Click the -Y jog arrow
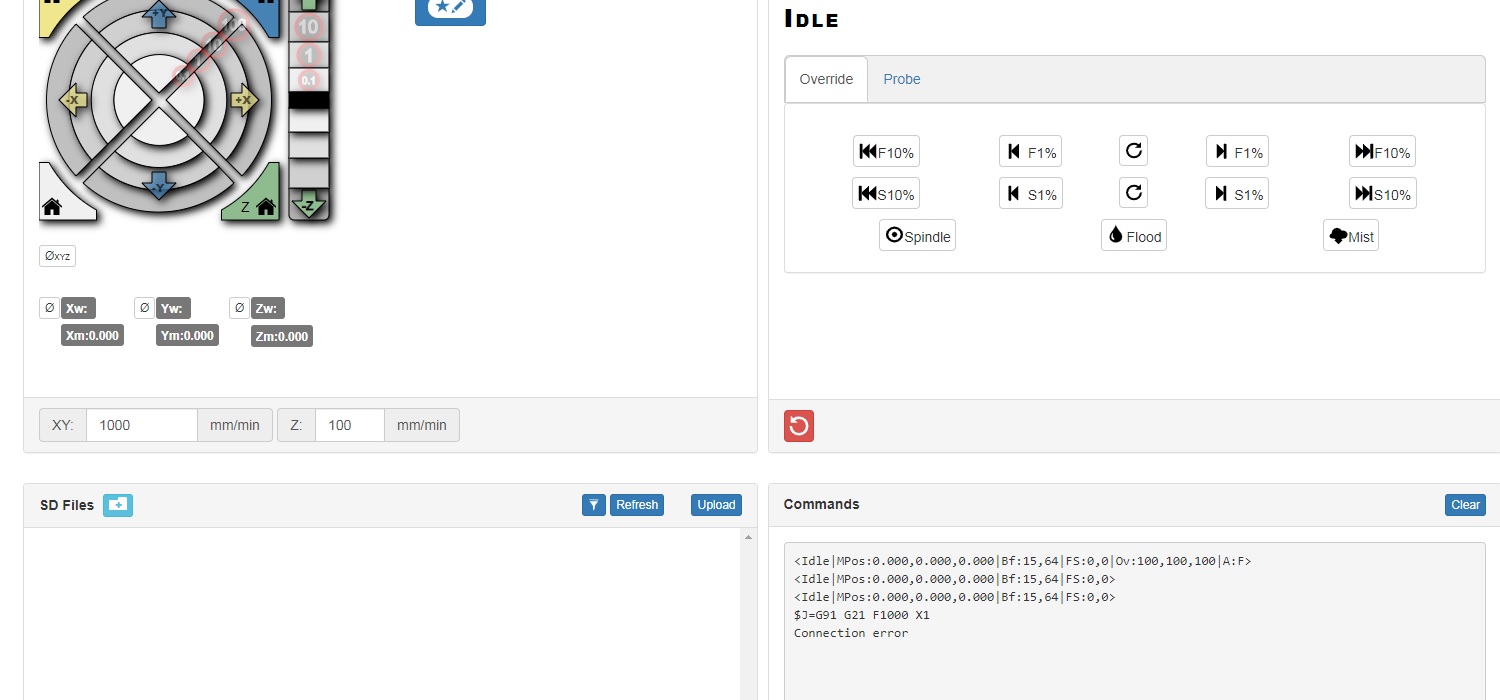Image resolution: width=1500 pixels, height=700 pixels. click(x=158, y=184)
